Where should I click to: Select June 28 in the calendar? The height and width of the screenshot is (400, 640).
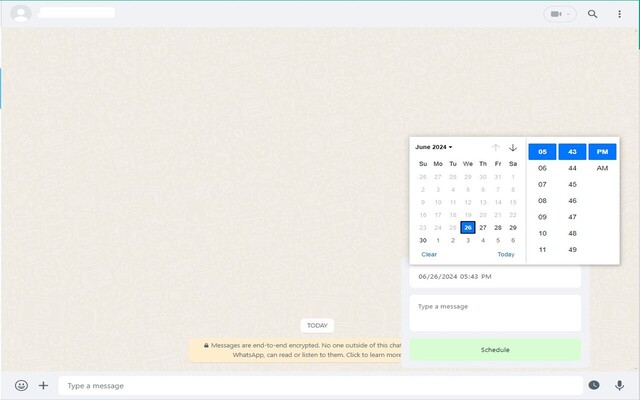click(x=498, y=227)
